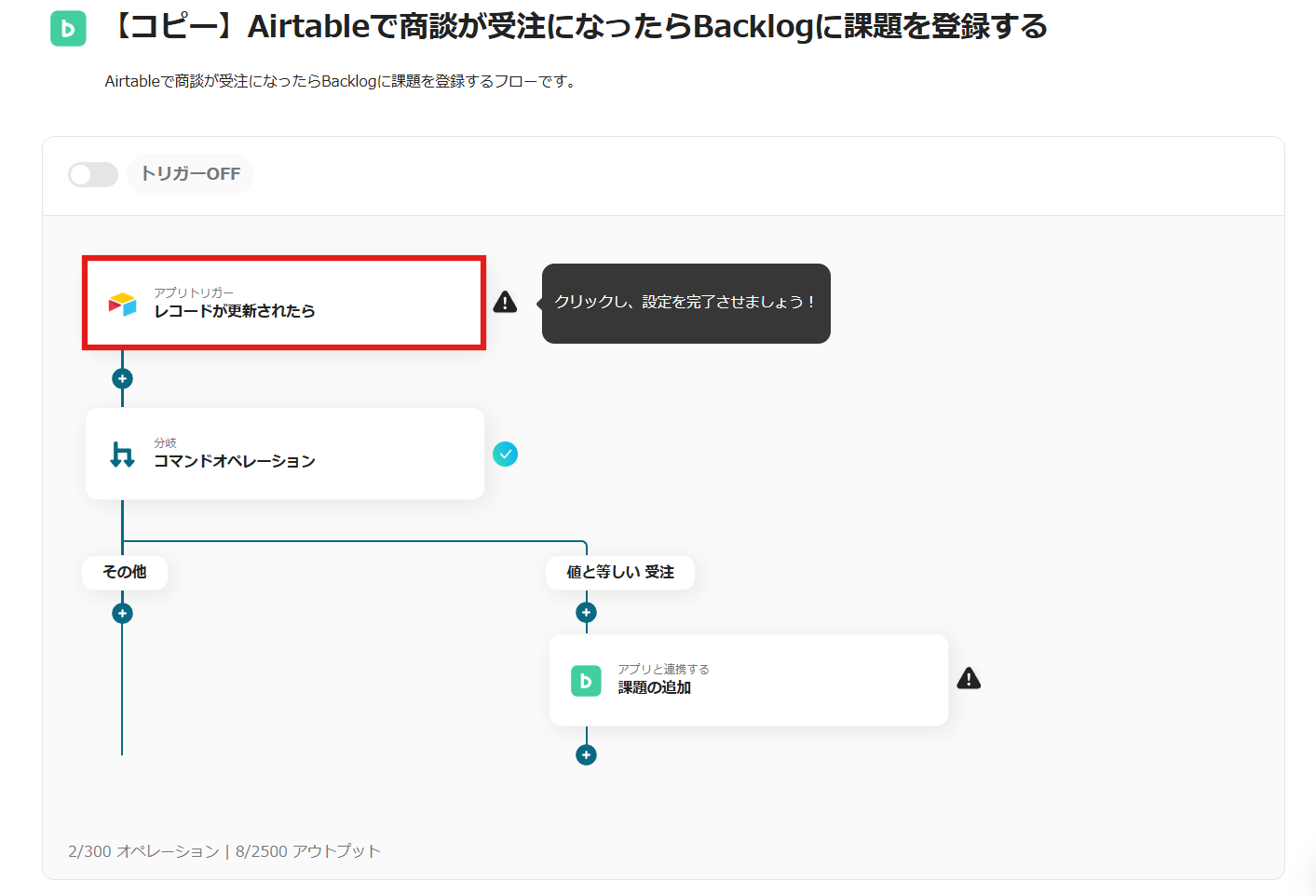Add a step below the Airtable trigger
The image size is (1316, 896).
tap(122, 379)
